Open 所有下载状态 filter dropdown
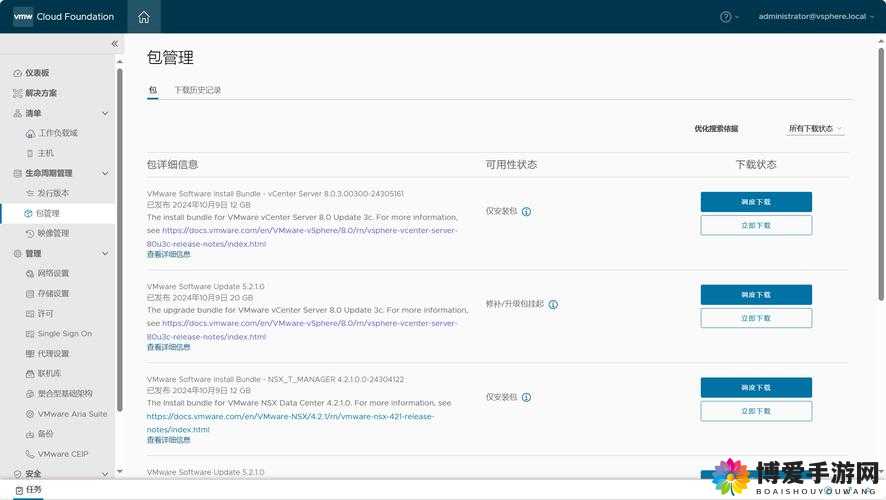This screenshot has height=500, width=886. pyautogui.click(x=816, y=129)
